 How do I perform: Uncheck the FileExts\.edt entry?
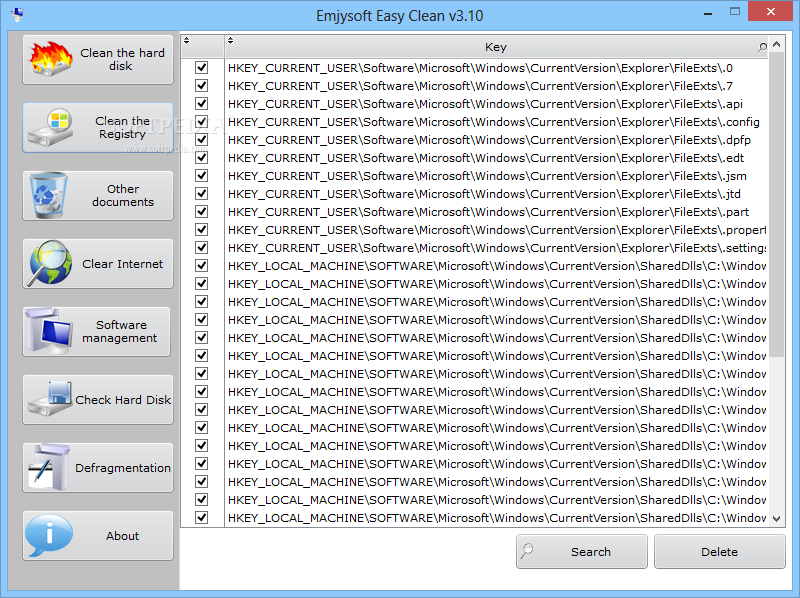click(x=202, y=157)
